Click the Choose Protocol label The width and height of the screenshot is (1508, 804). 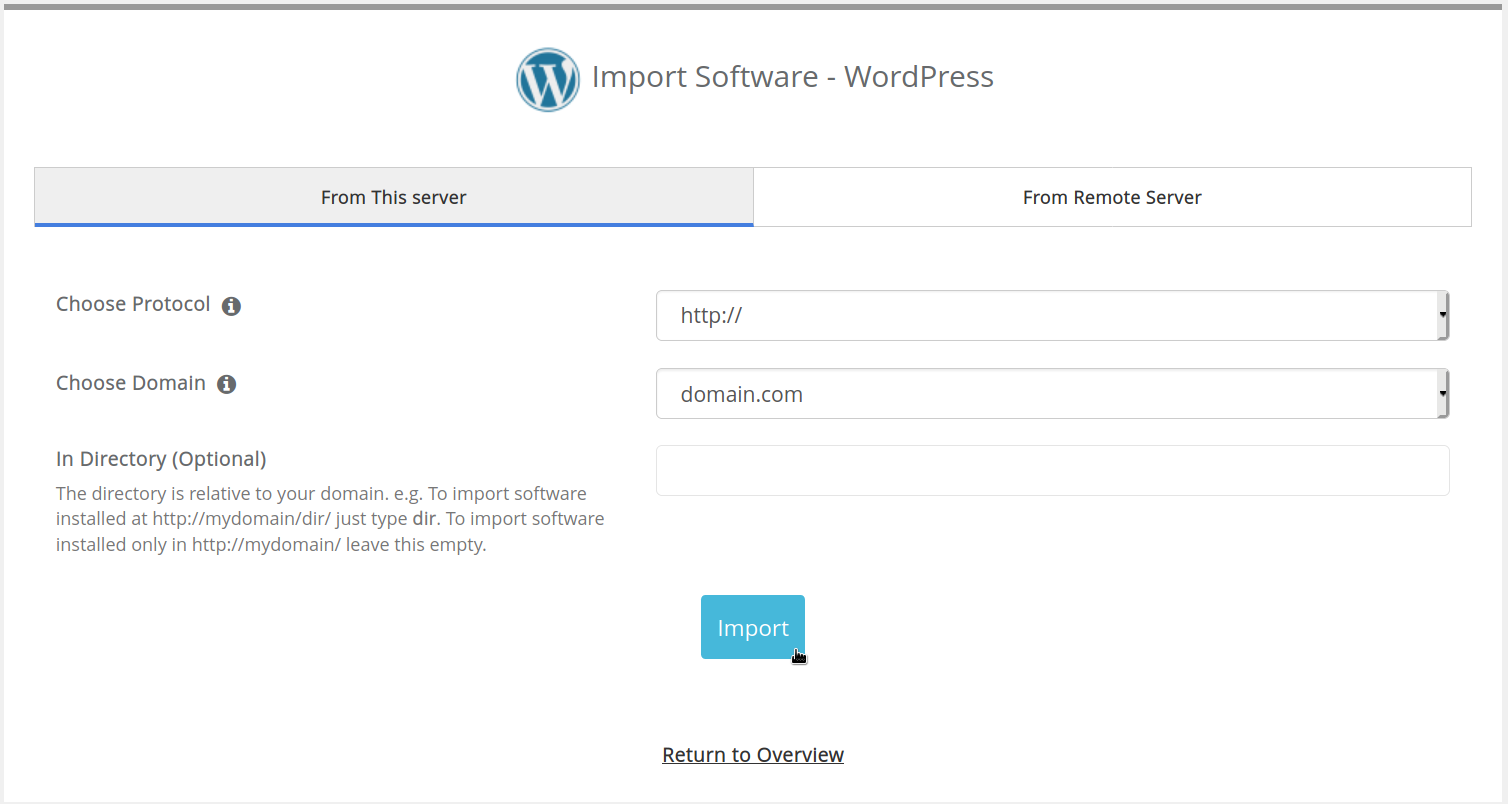click(133, 304)
